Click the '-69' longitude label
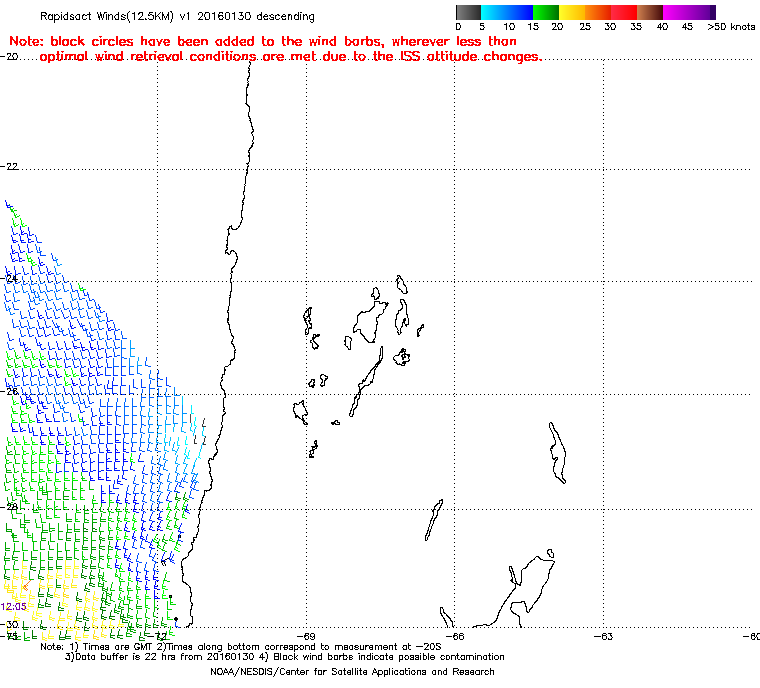This screenshot has width=760, height=688. pos(306,636)
